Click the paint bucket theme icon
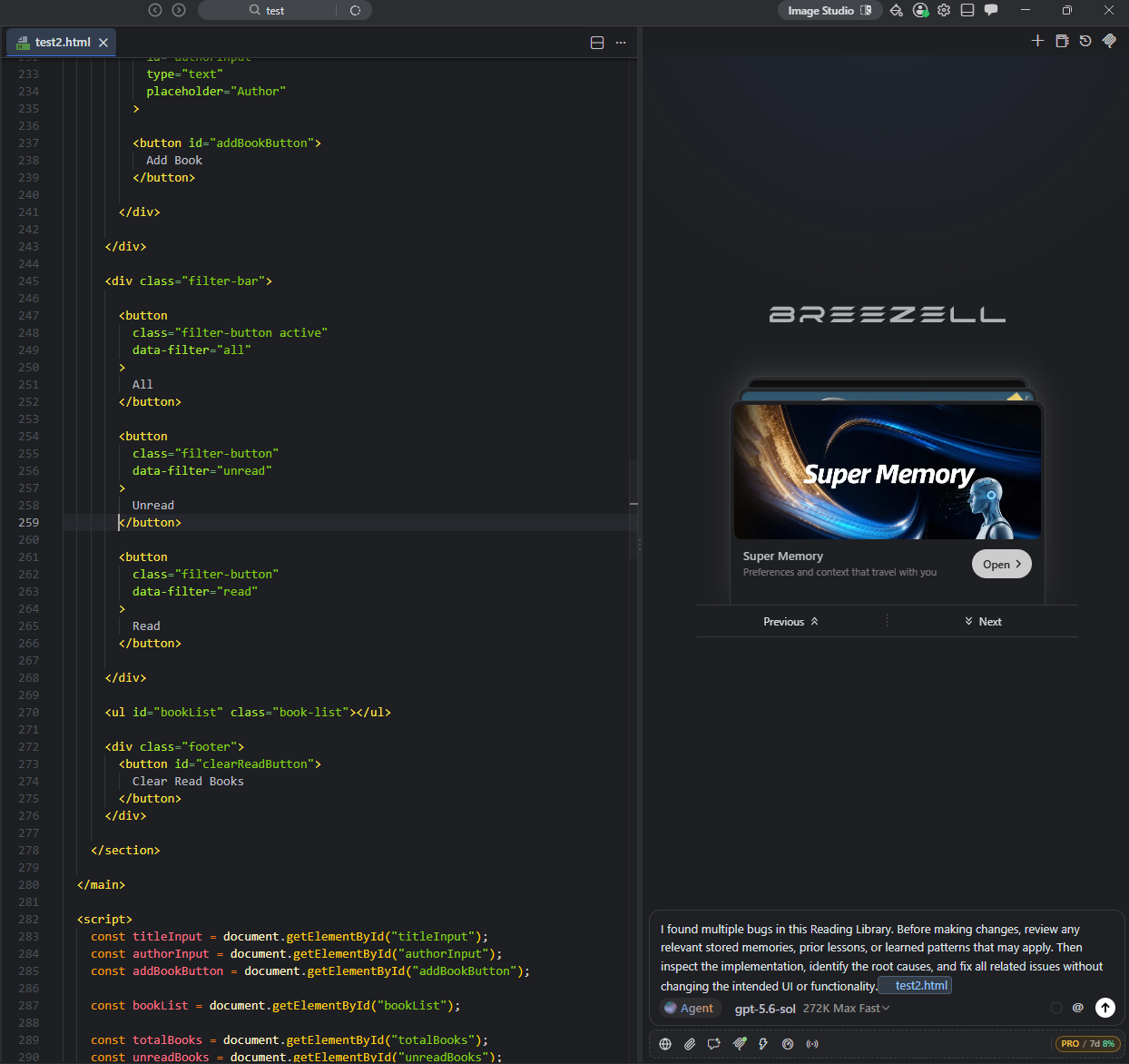Screen dimensions: 1129x1064 896,10
